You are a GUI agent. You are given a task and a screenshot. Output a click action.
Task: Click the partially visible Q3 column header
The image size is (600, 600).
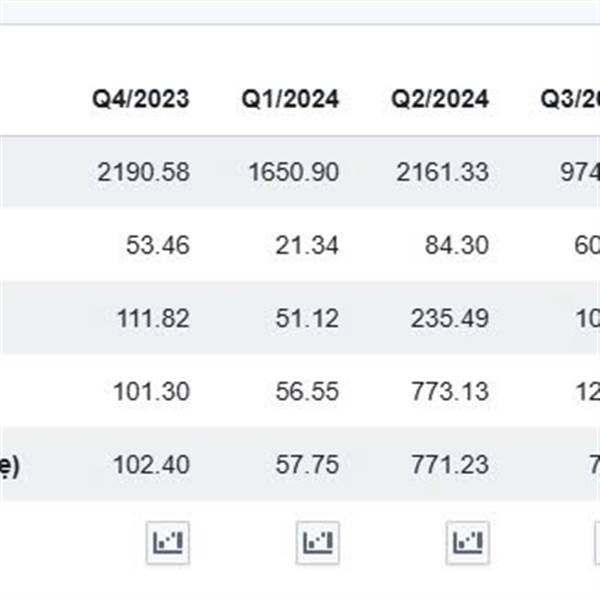pyautogui.click(x=570, y=99)
